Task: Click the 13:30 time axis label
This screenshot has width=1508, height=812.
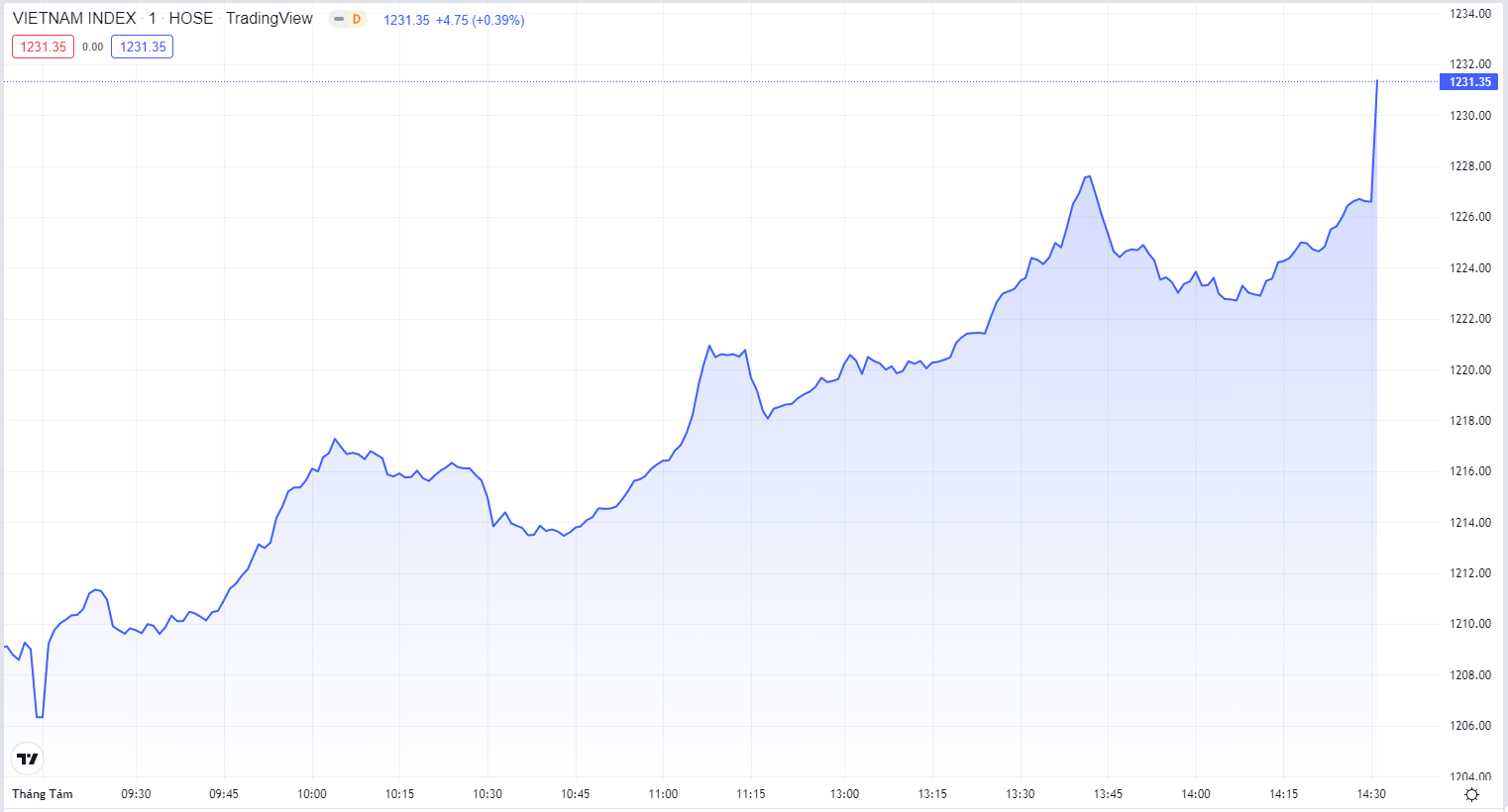Action: click(1020, 794)
